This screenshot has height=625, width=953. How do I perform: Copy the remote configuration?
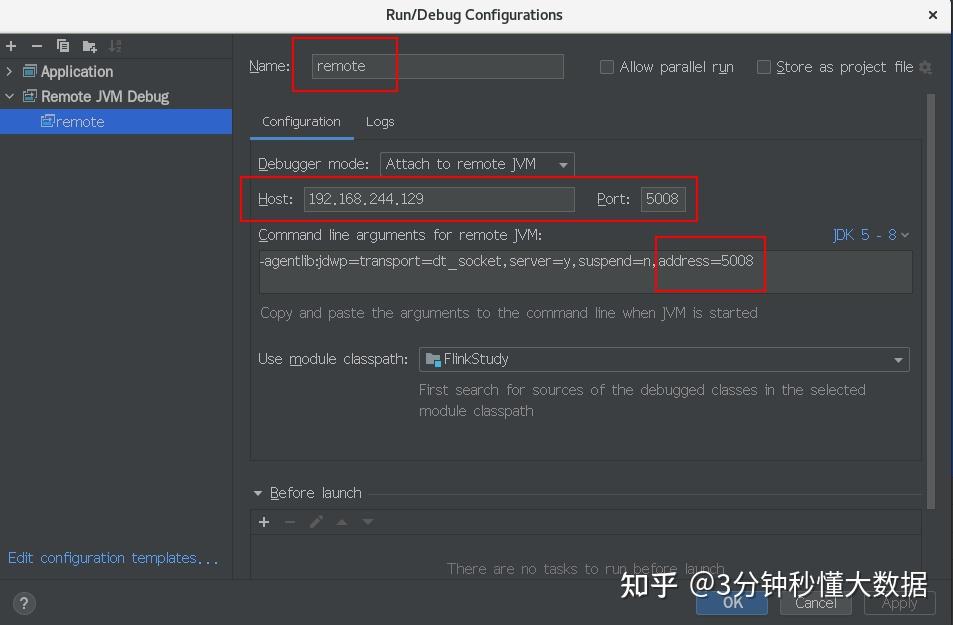tap(60, 46)
